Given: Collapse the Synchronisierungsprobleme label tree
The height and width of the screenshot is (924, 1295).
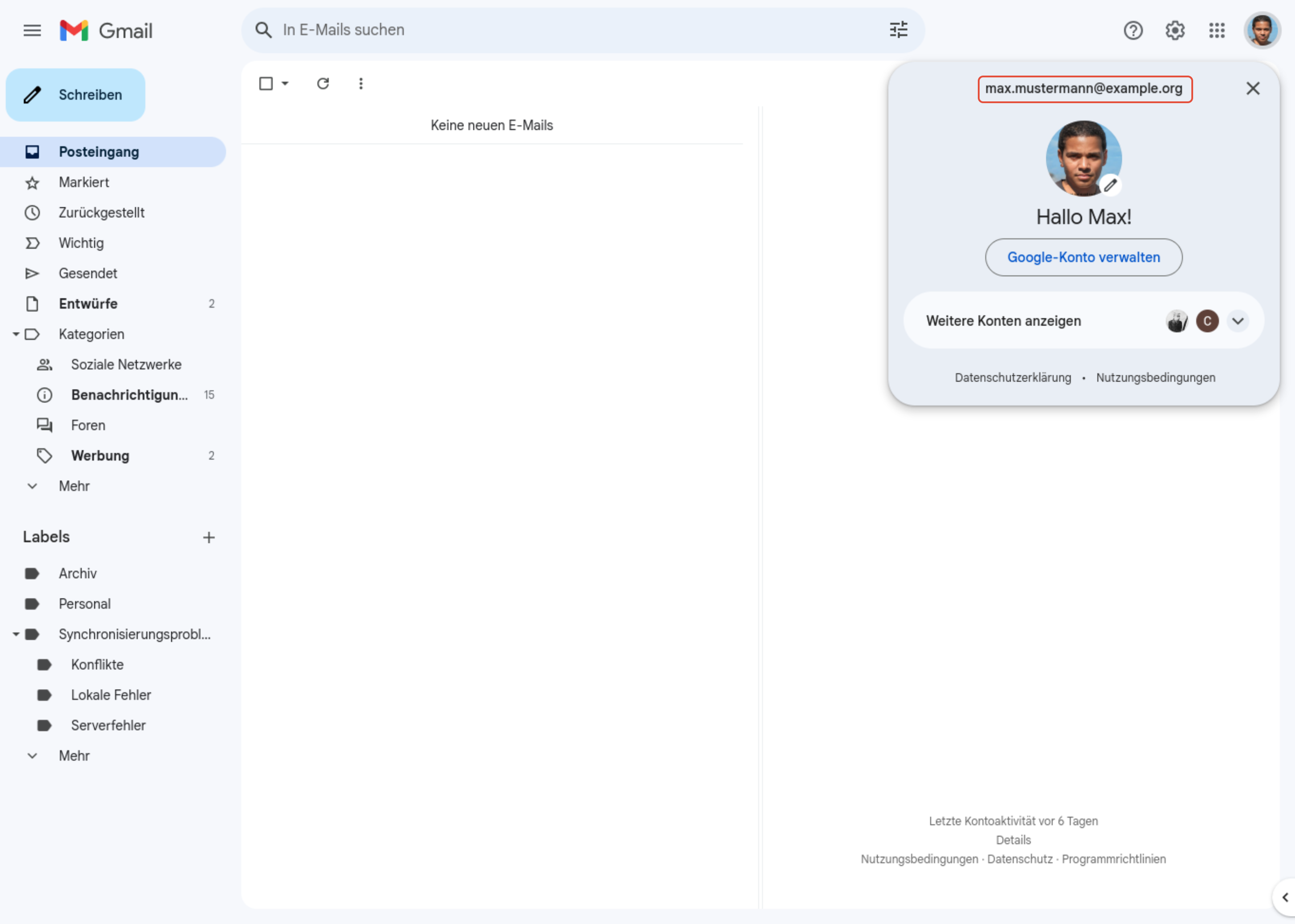Looking at the screenshot, I should tap(16, 634).
